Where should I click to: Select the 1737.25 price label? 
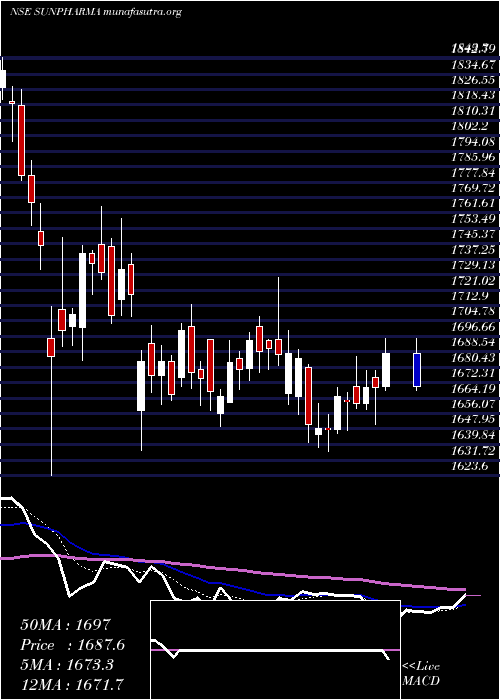[x=473, y=249]
